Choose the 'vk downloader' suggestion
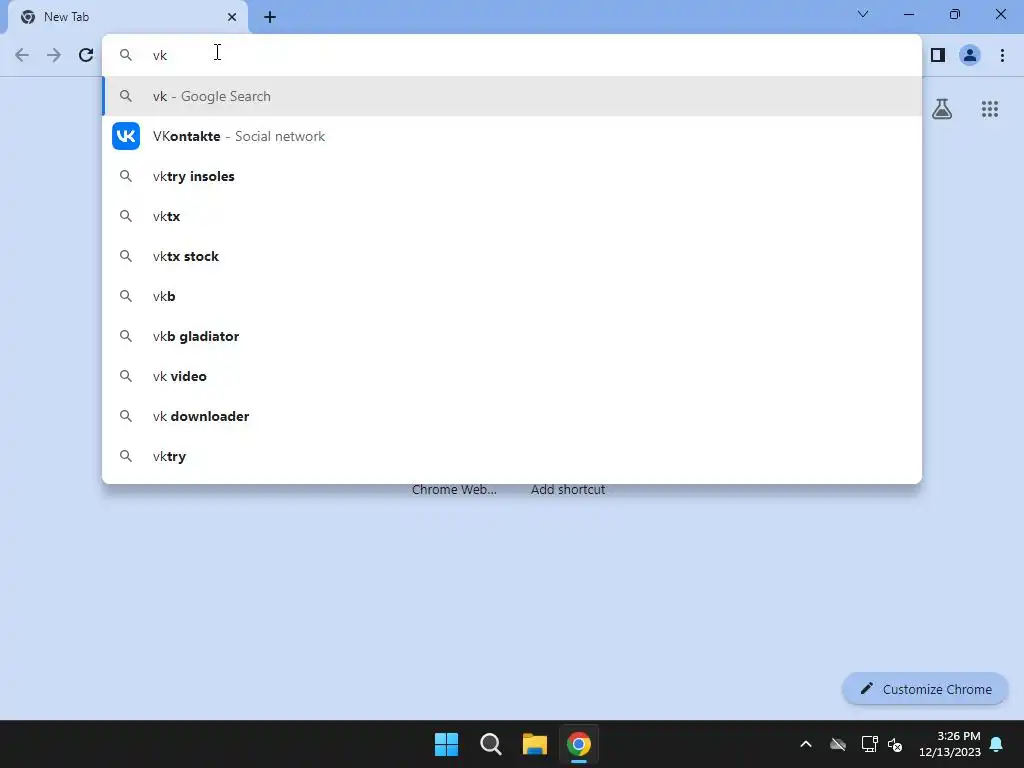1024x768 pixels. tap(512, 416)
